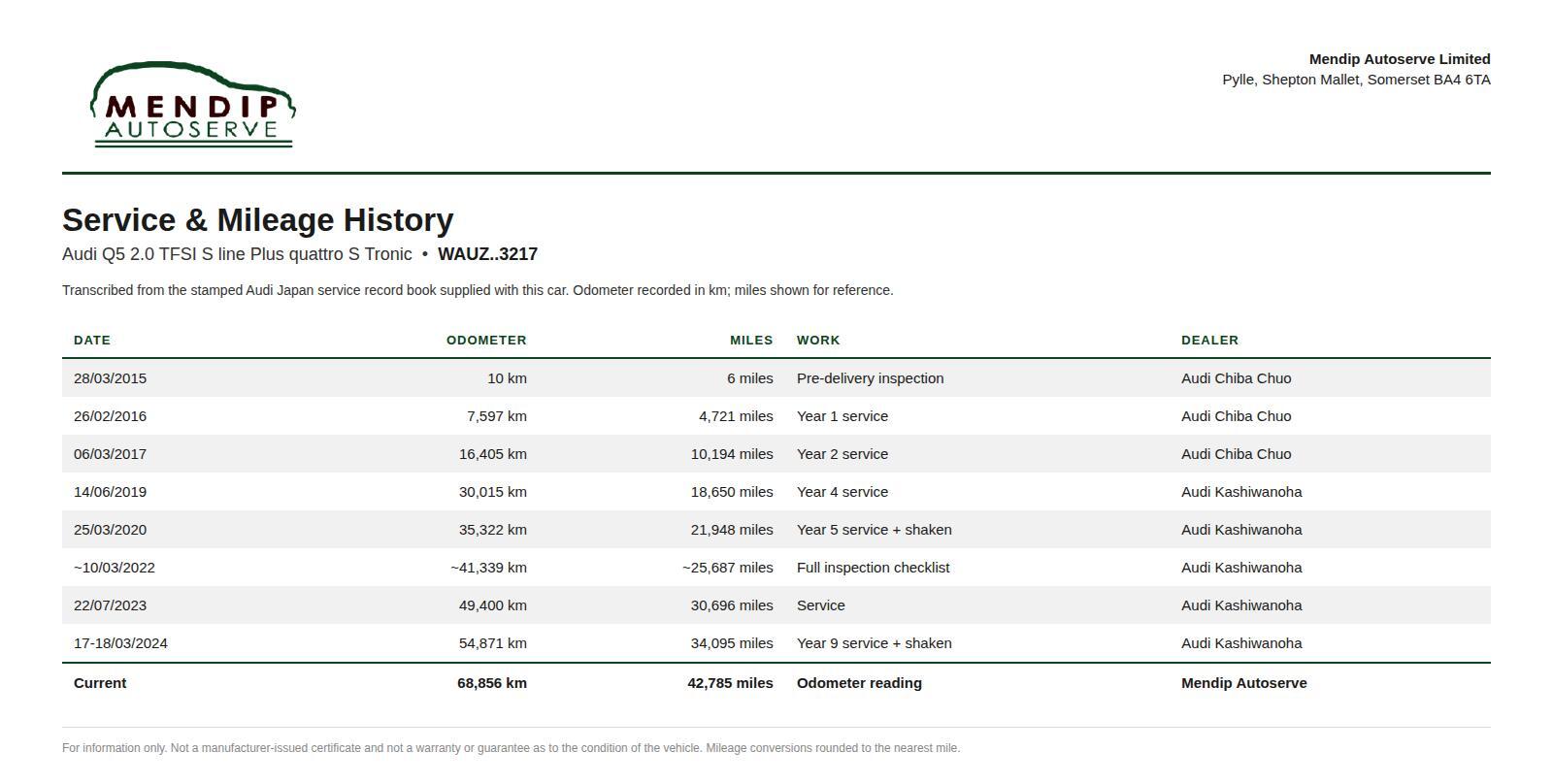Select the date range 17-18/03/2024
The image size is (1553, 784).
120,643
